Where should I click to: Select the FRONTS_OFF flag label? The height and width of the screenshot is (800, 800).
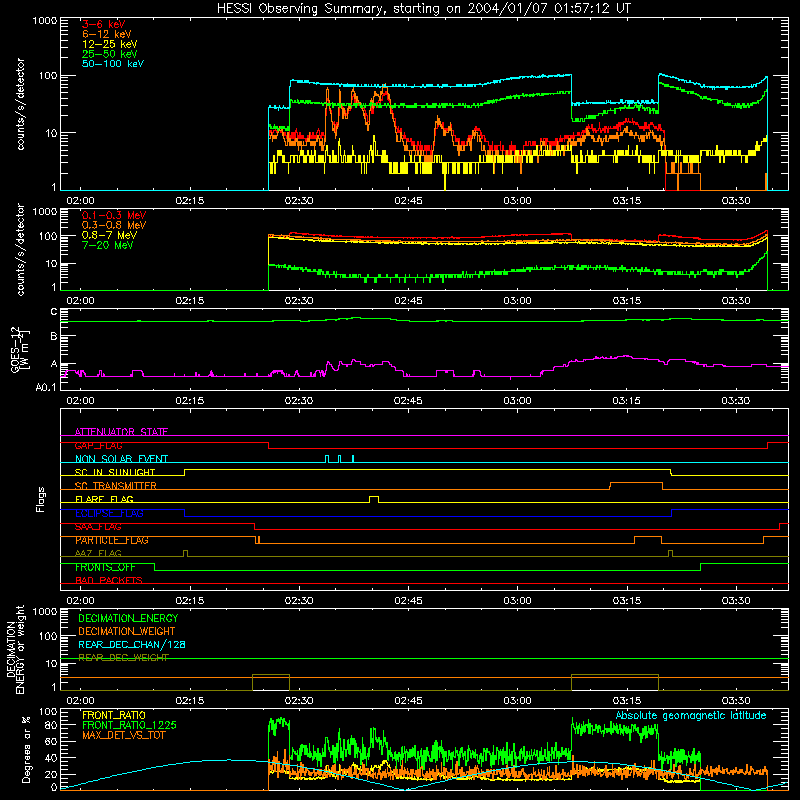coord(105,567)
